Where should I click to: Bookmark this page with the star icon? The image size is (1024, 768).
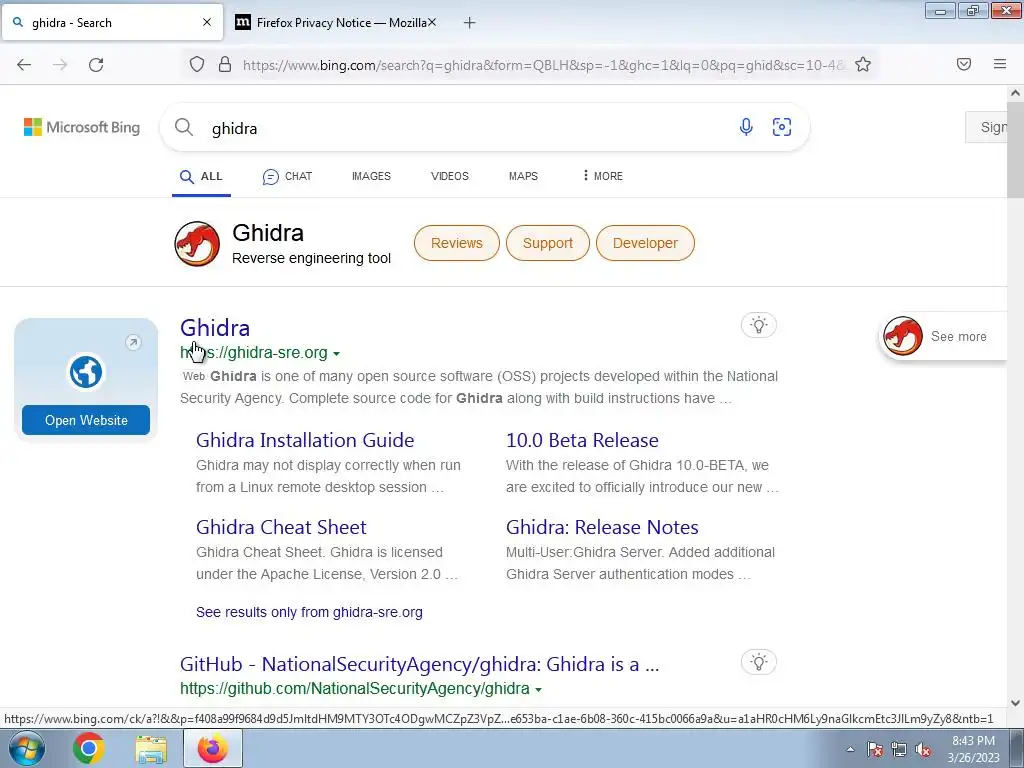click(863, 64)
